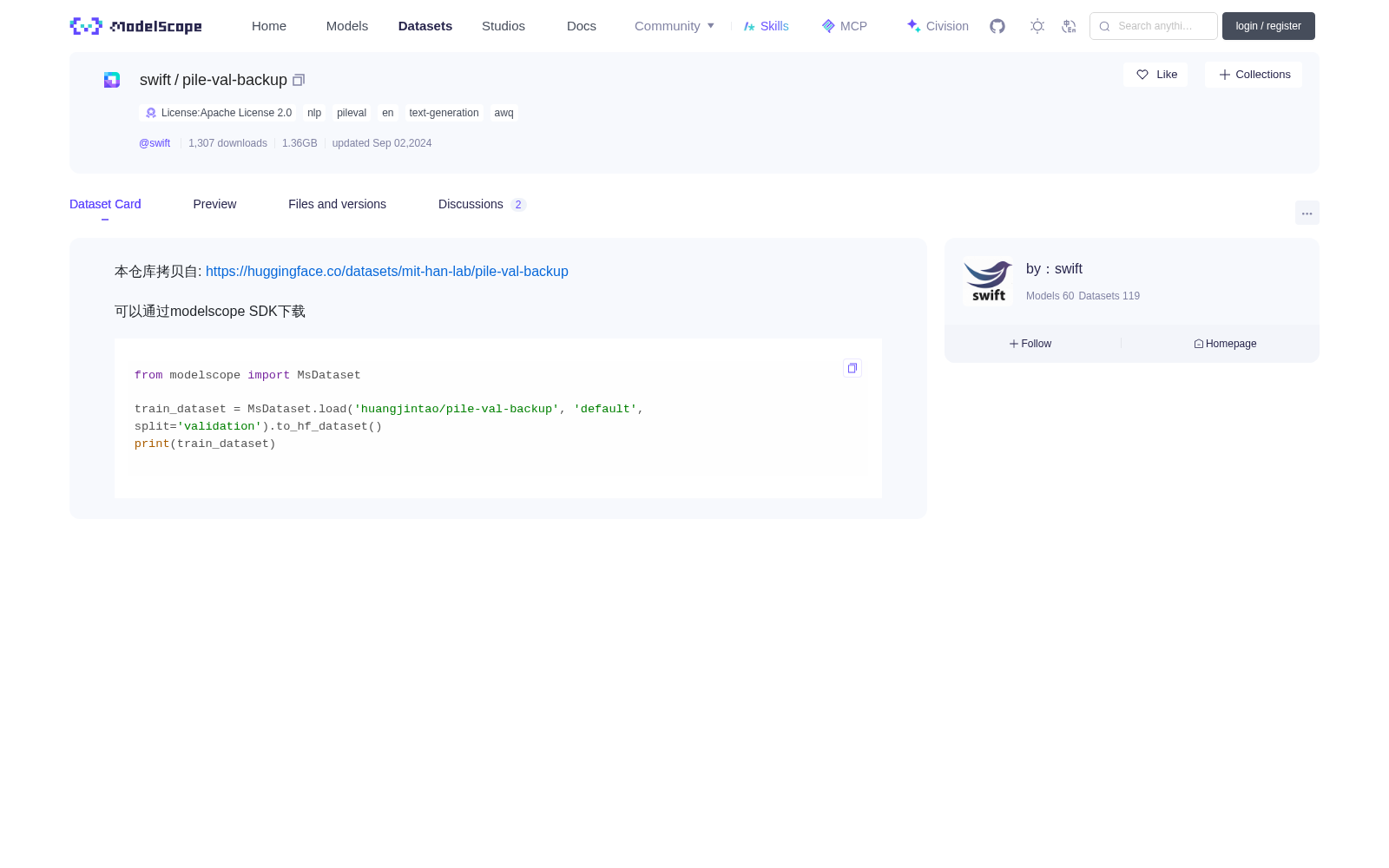Open the Docs page
The height and width of the screenshot is (868, 1389).
click(x=582, y=26)
